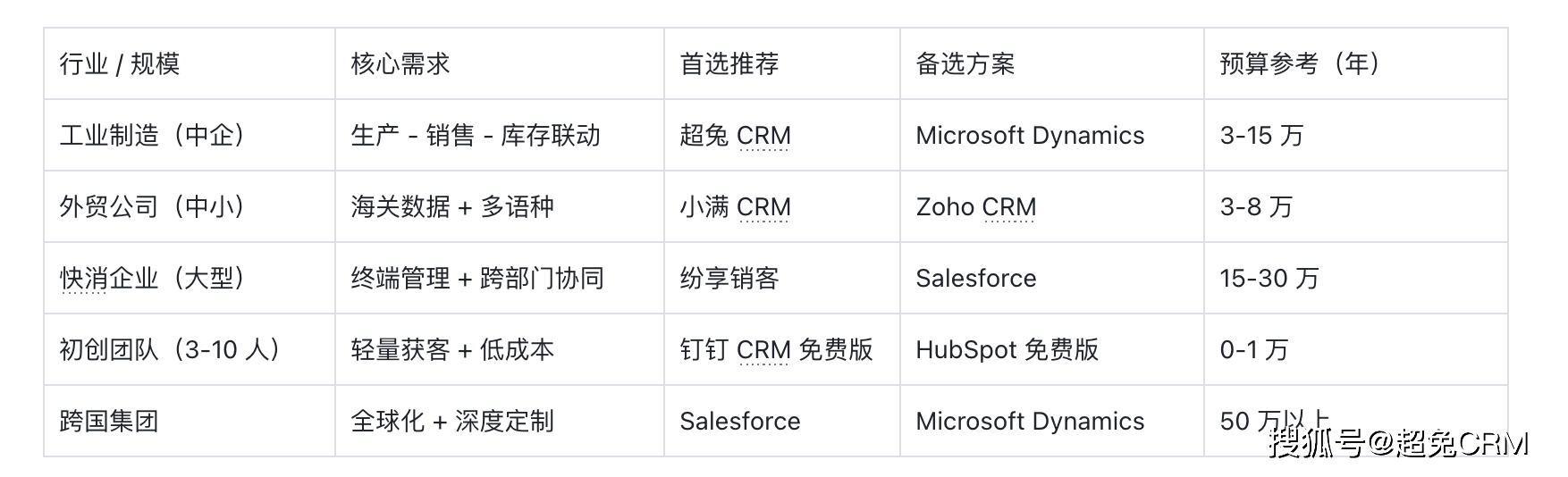1568x477 pixels.
Task: Click the 首选推荐 column header
Action: [729, 64]
